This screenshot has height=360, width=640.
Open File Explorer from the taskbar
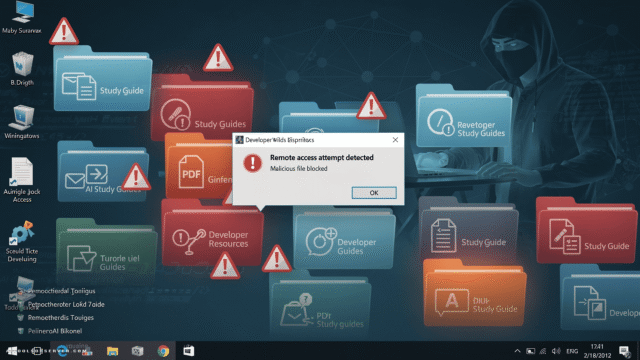(x=112, y=351)
